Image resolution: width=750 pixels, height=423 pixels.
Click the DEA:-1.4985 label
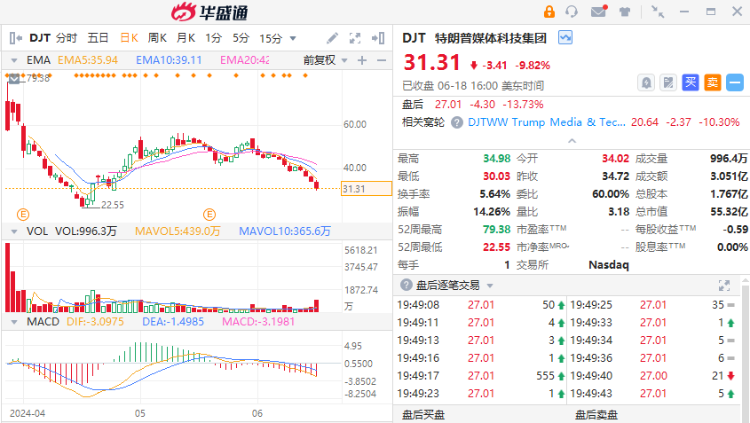173,322
